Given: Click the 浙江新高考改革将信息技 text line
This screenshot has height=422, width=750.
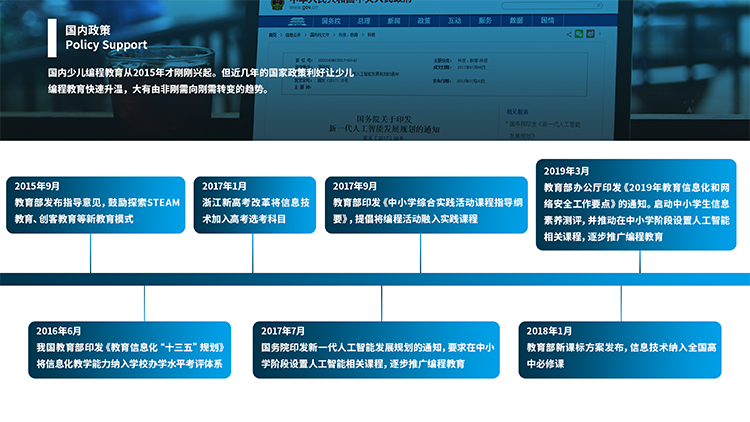Looking at the screenshot, I should coord(255,202).
